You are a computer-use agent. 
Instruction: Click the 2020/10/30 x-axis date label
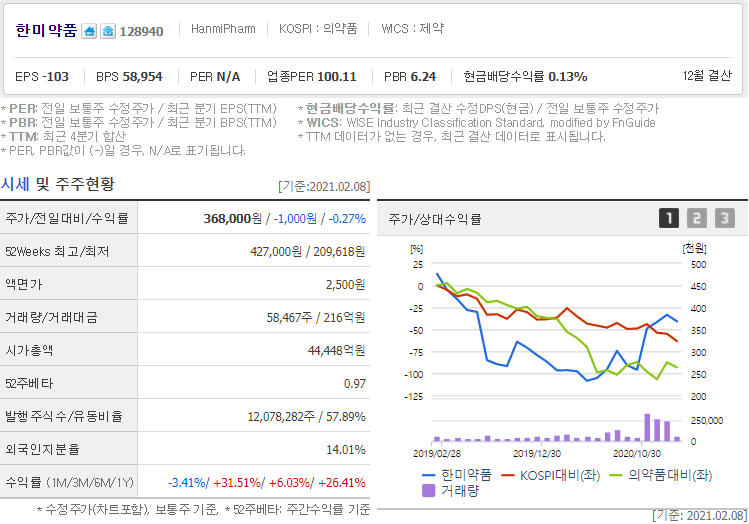tap(637, 453)
